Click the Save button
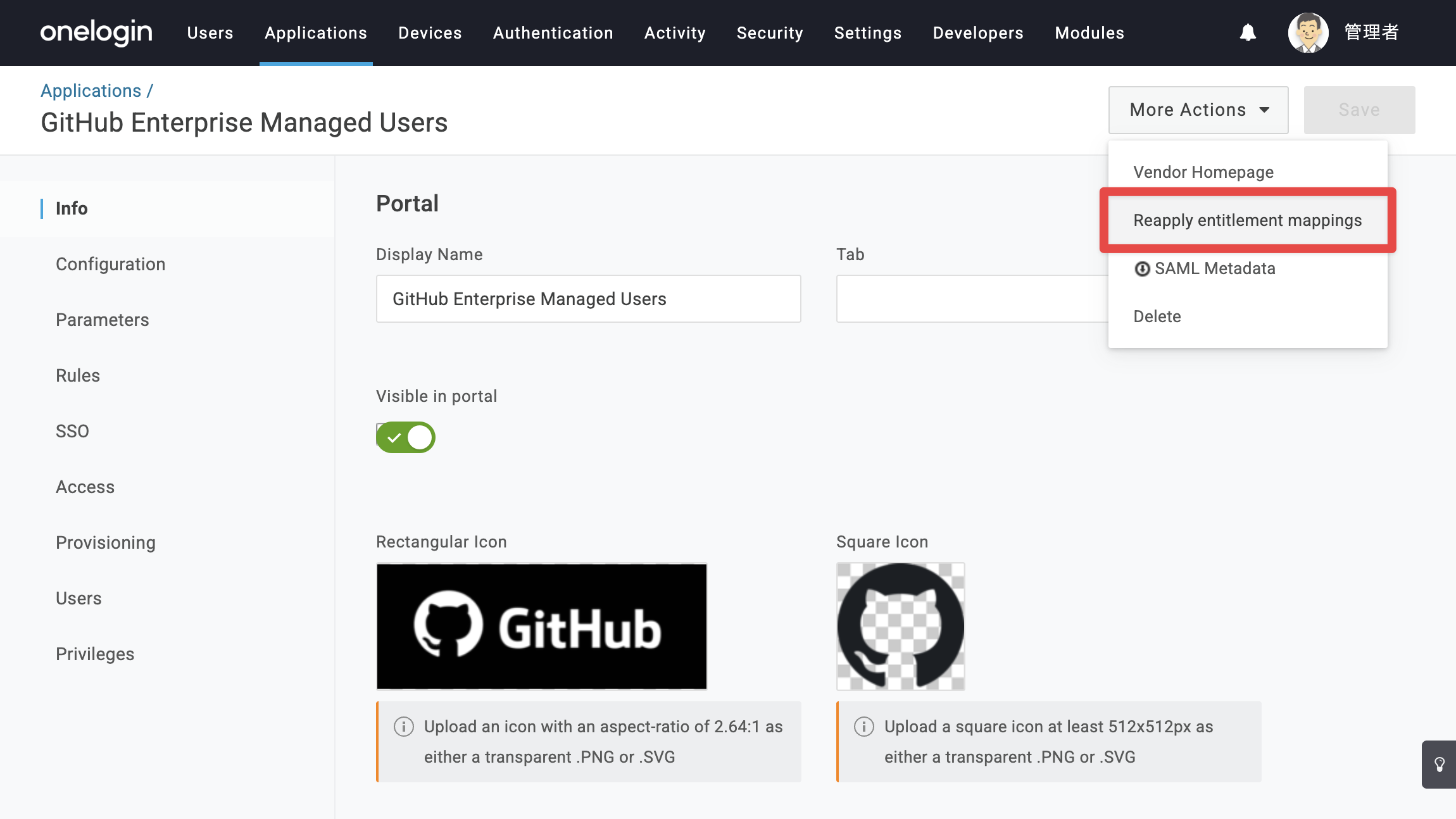Image resolution: width=1456 pixels, height=819 pixels. point(1360,110)
